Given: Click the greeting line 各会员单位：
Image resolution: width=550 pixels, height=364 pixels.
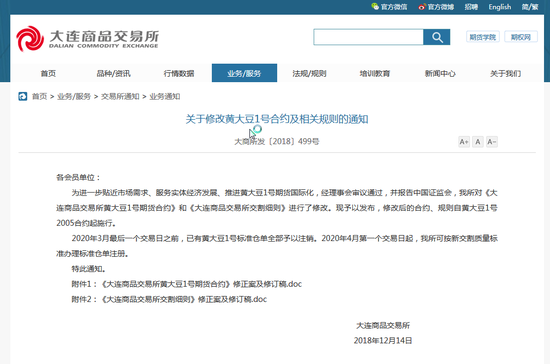Looking at the screenshot, I should pyautogui.click(x=78, y=177).
